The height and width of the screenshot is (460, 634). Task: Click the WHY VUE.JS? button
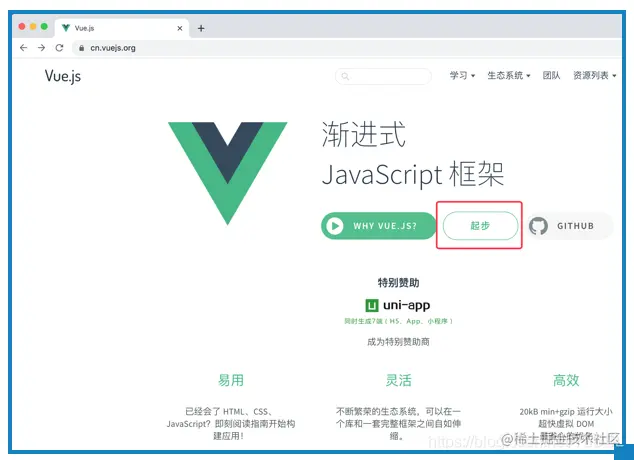378,226
